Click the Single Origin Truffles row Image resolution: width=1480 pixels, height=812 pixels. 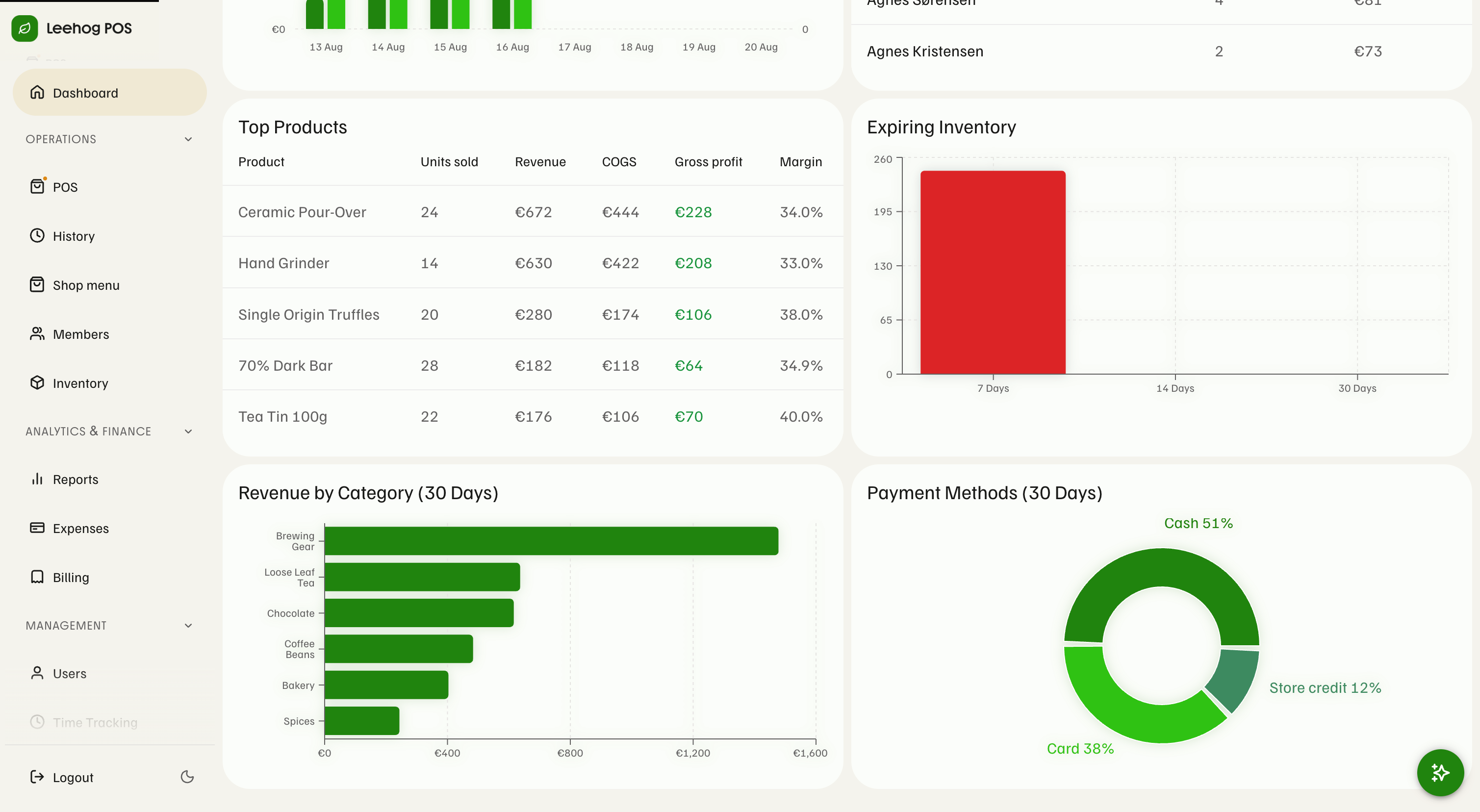click(533, 314)
